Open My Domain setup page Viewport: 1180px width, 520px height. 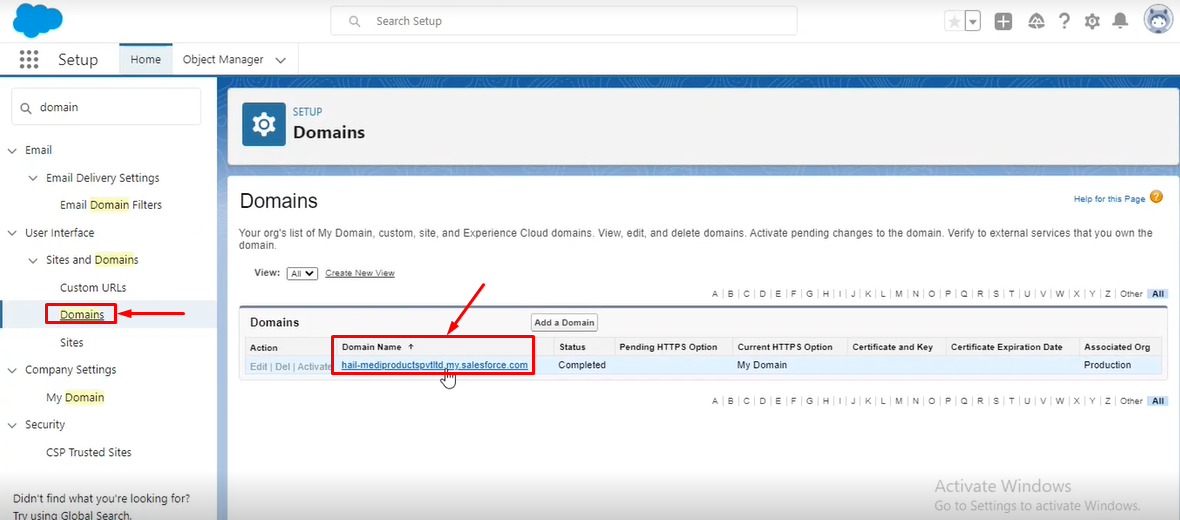pos(75,397)
